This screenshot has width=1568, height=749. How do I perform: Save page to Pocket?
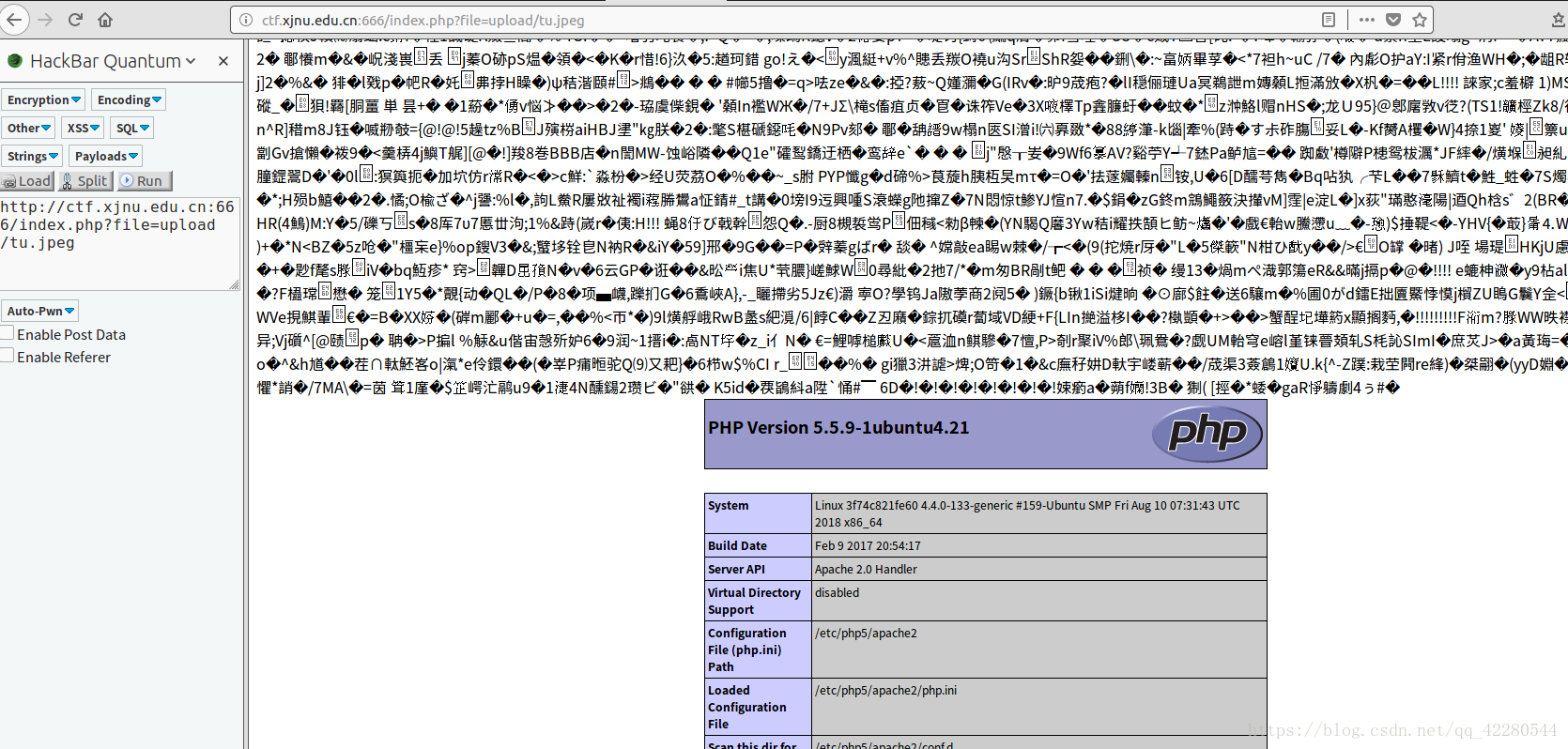tap(1393, 20)
